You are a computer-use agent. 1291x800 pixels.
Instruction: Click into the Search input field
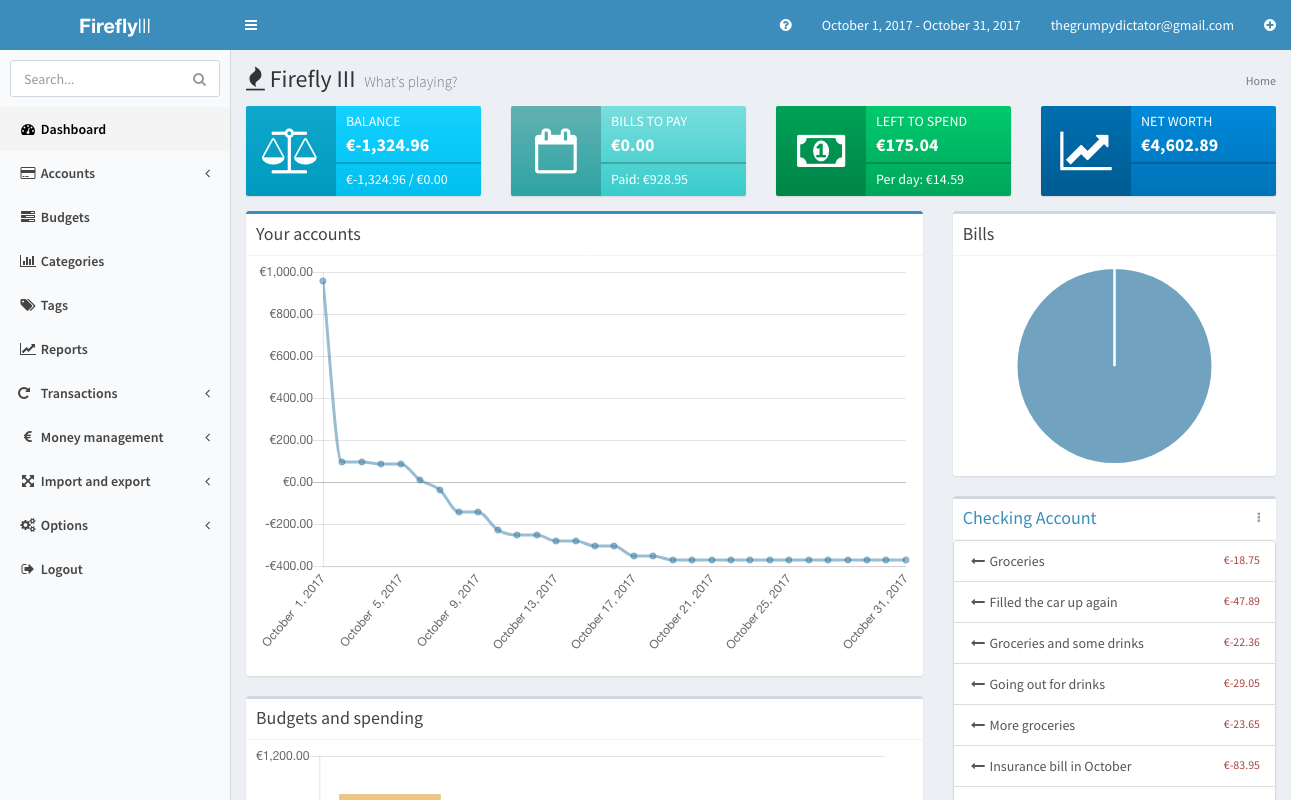[100, 79]
